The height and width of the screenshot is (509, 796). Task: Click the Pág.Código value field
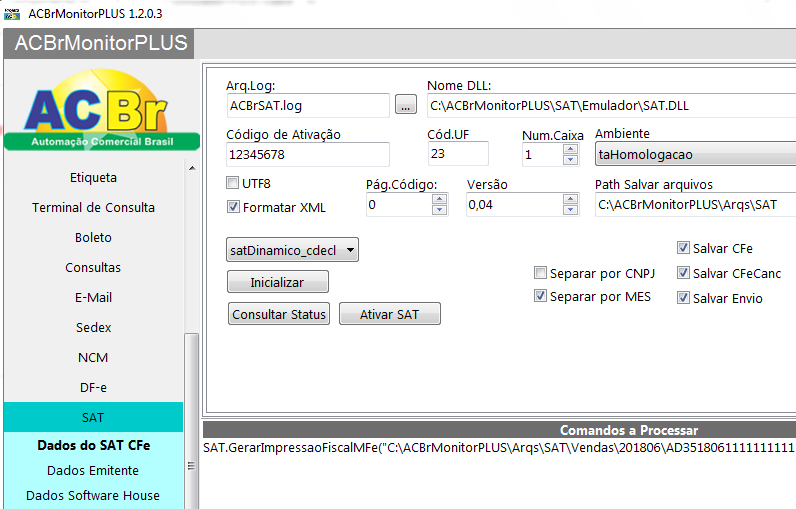click(x=399, y=204)
